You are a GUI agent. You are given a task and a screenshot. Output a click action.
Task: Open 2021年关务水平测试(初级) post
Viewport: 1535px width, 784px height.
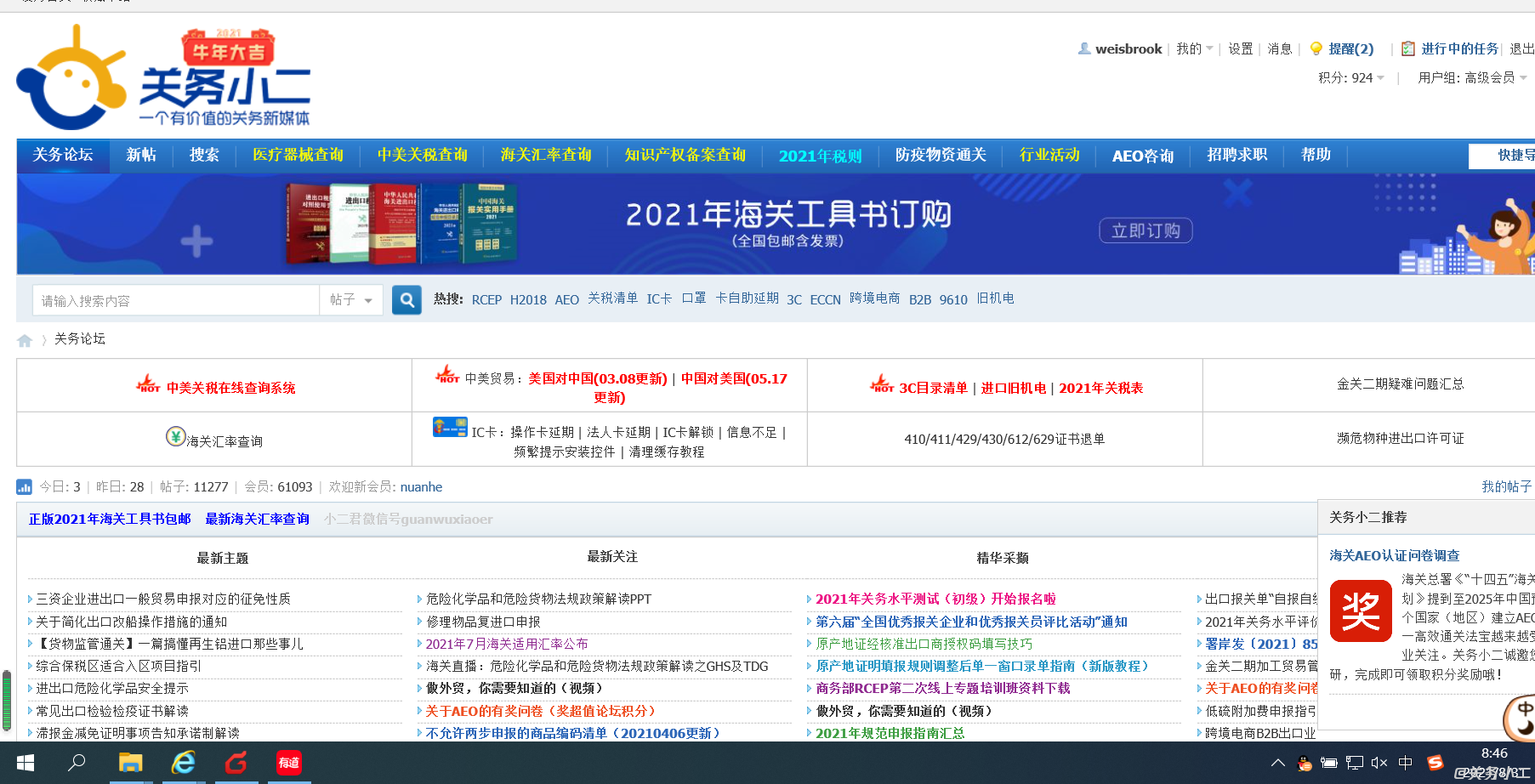coord(935,599)
